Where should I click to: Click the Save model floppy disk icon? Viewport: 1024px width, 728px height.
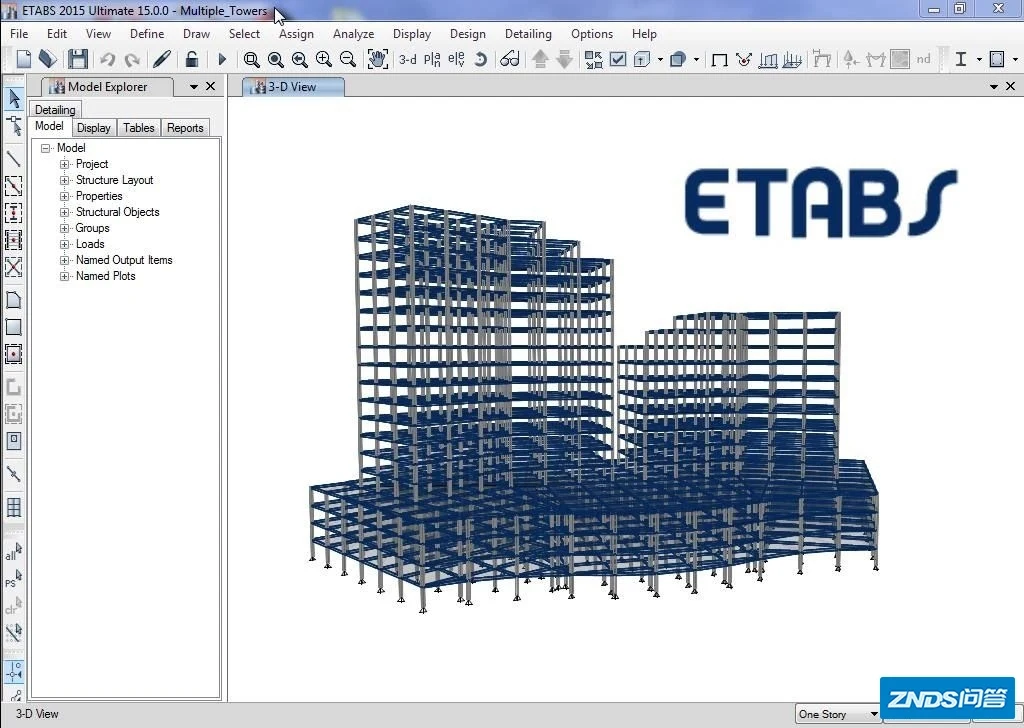tap(78, 60)
